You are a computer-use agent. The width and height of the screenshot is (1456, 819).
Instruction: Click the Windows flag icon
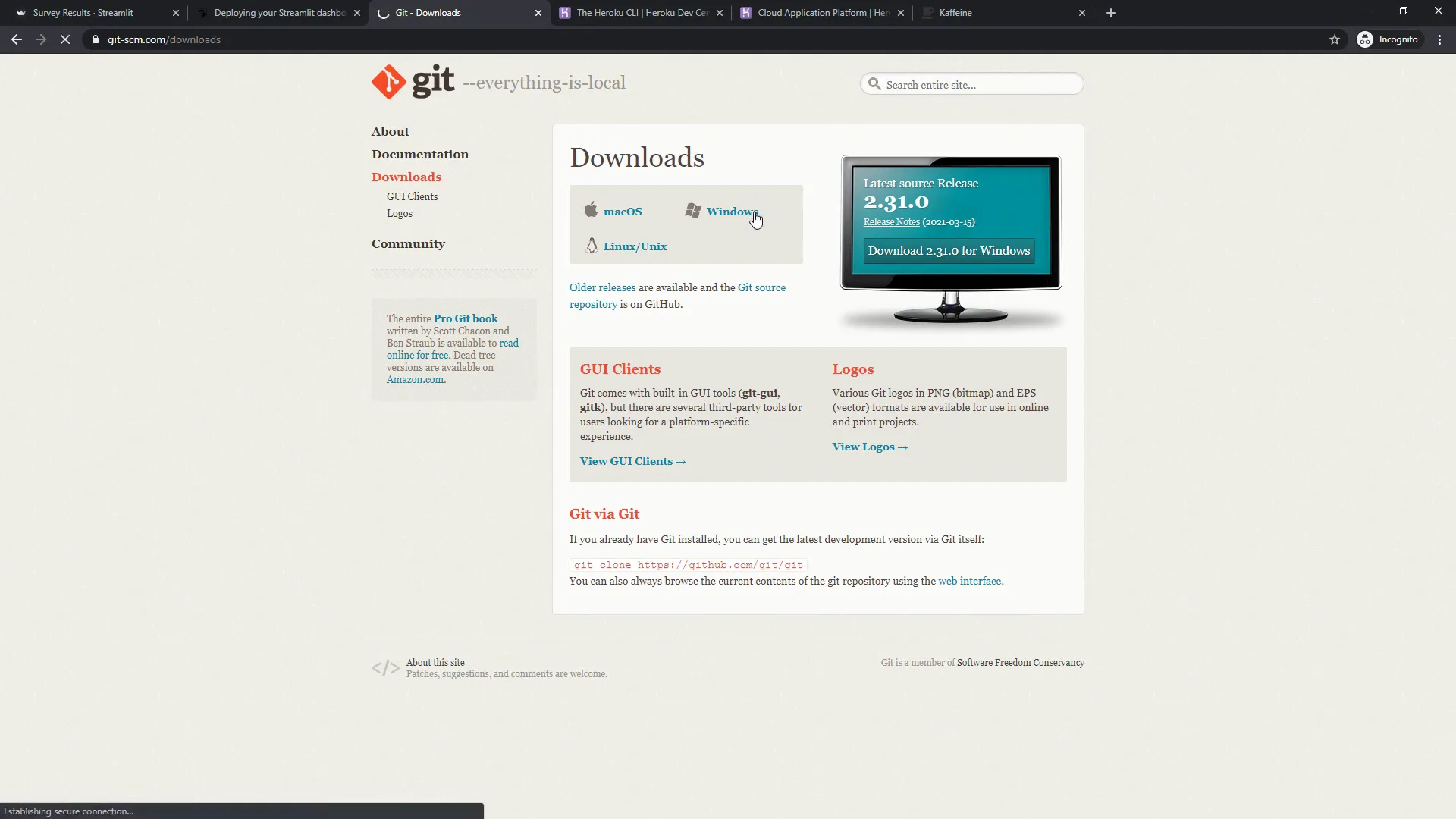point(692,210)
